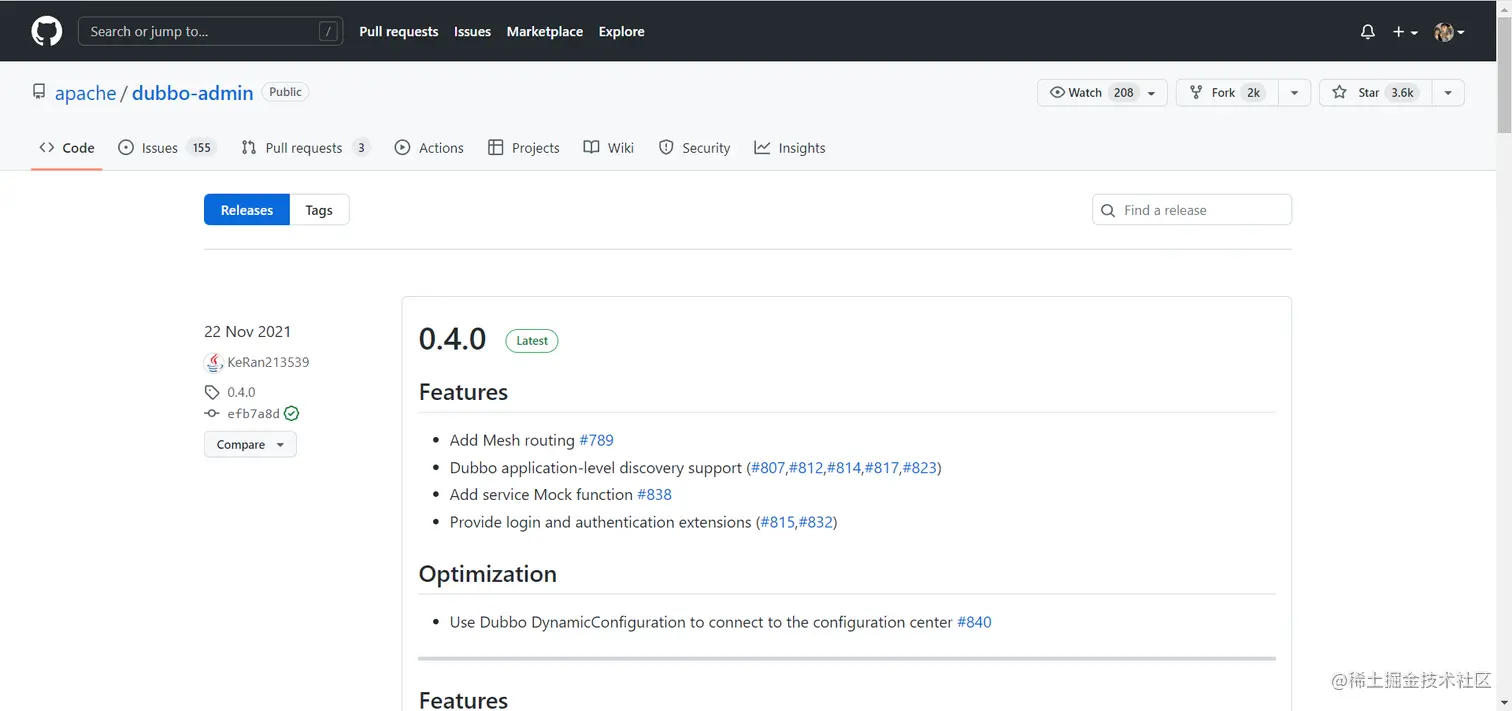Screen dimensions: 1512x711
Task: Open #814 link
Action: (844, 467)
